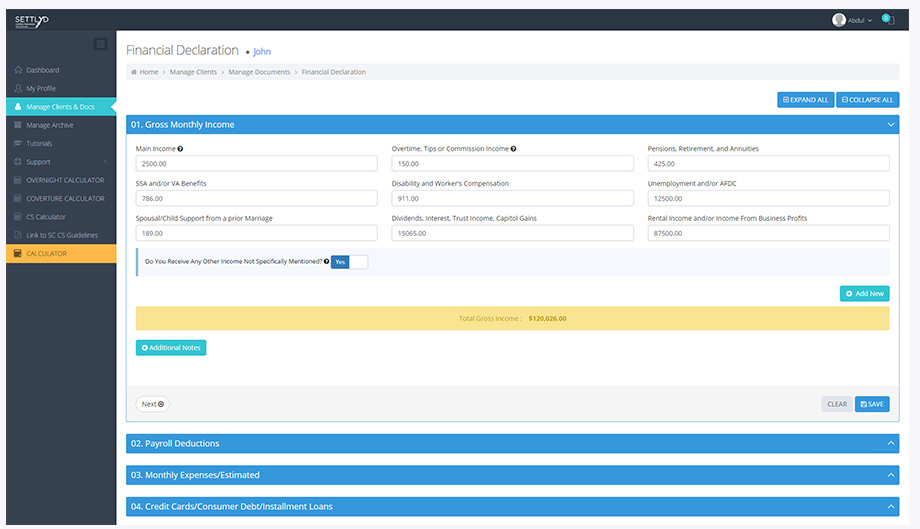Open the Support submenu in sidebar
Image resolution: width=920 pixels, height=529 pixels.
point(60,162)
